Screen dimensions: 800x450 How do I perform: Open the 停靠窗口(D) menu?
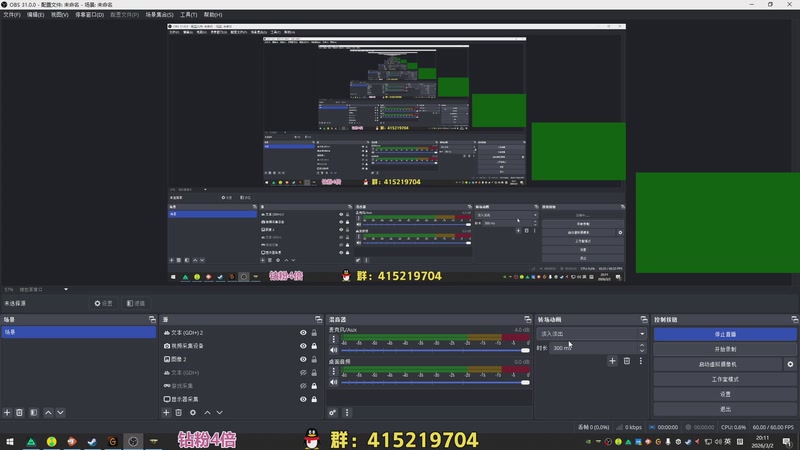click(89, 15)
